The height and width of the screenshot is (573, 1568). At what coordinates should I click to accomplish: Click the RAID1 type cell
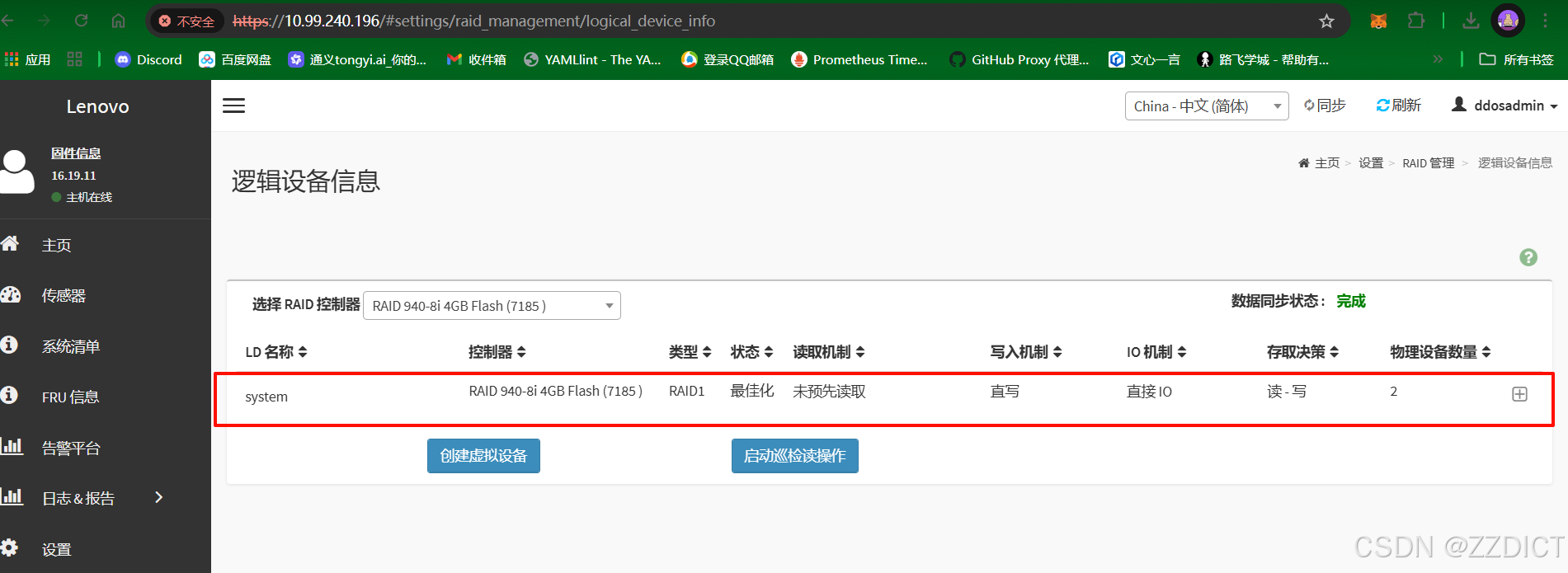687,392
